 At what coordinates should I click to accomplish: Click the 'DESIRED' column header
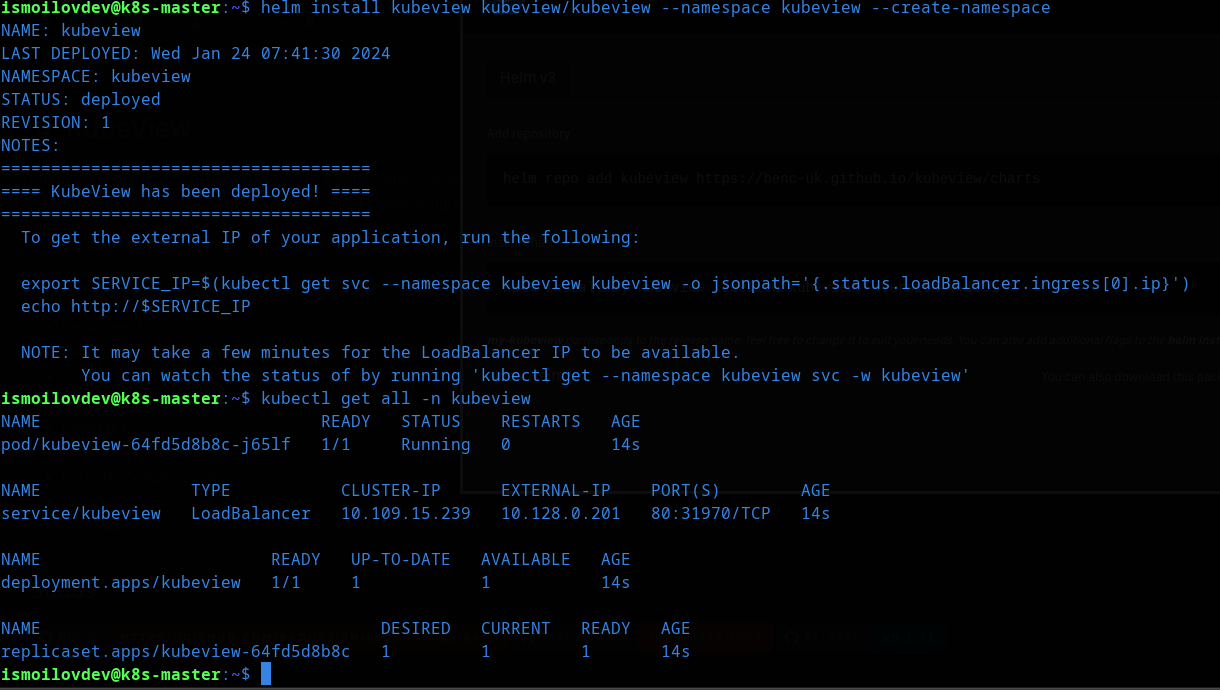pos(416,629)
